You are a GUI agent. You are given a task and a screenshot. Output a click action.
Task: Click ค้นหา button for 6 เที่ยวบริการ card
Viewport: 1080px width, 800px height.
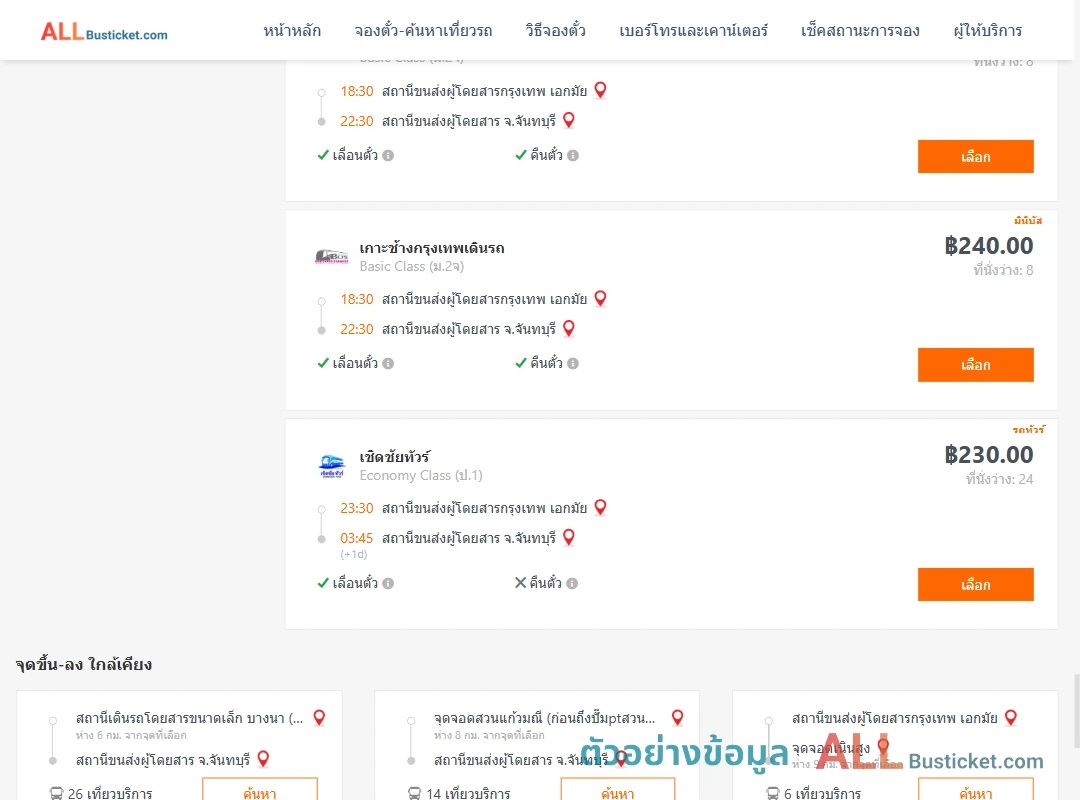pos(975,791)
